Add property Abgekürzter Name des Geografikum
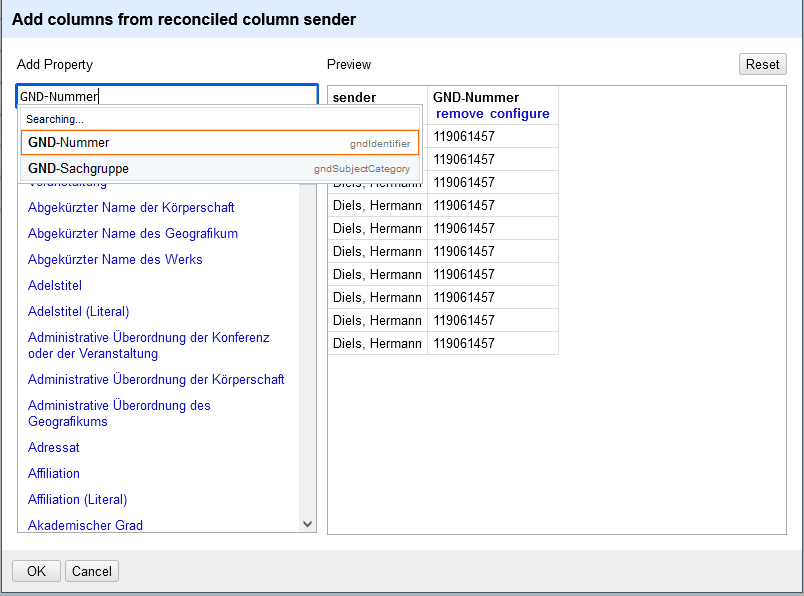The width and height of the screenshot is (804, 596). click(x=133, y=234)
